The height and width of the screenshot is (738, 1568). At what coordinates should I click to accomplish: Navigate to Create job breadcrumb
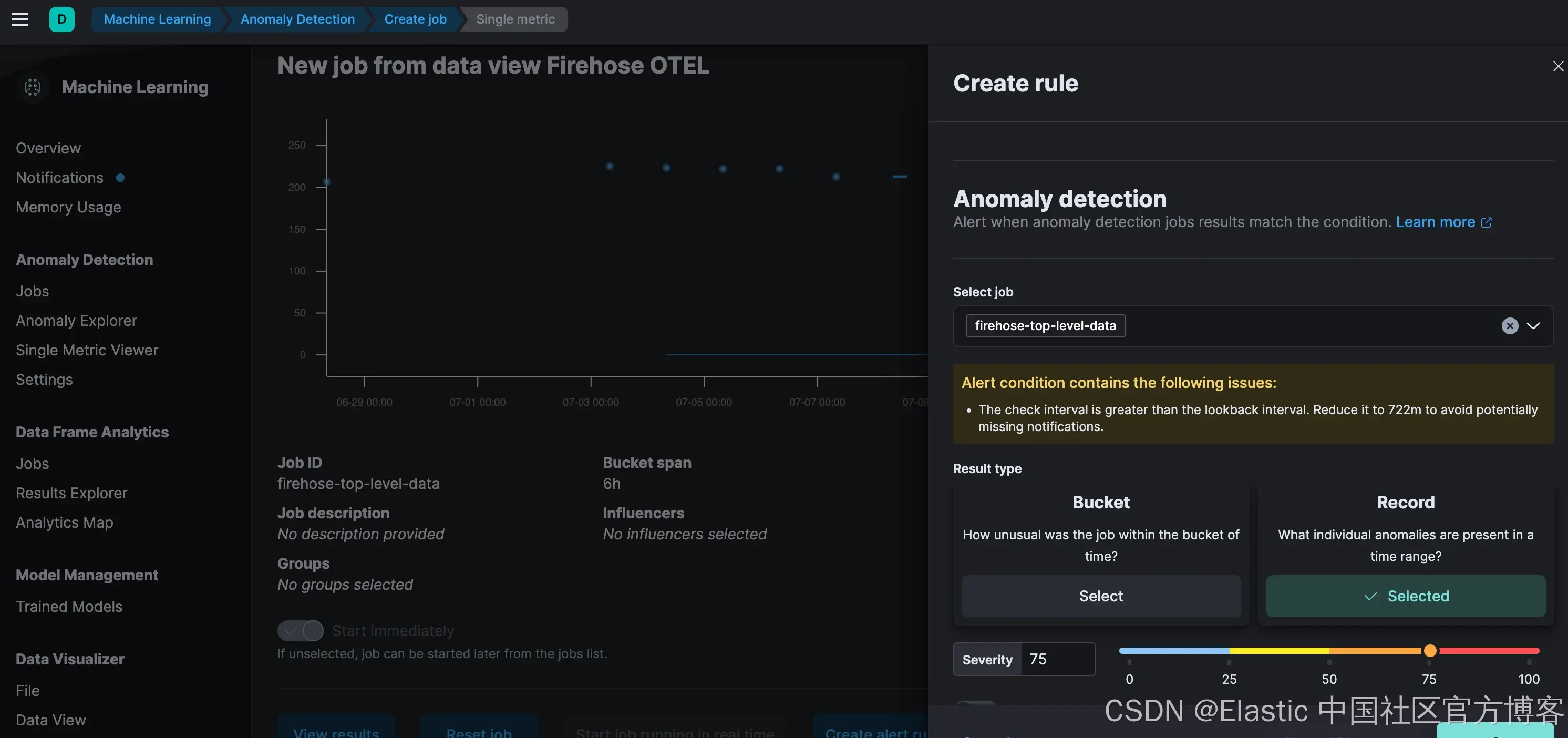point(415,19)
